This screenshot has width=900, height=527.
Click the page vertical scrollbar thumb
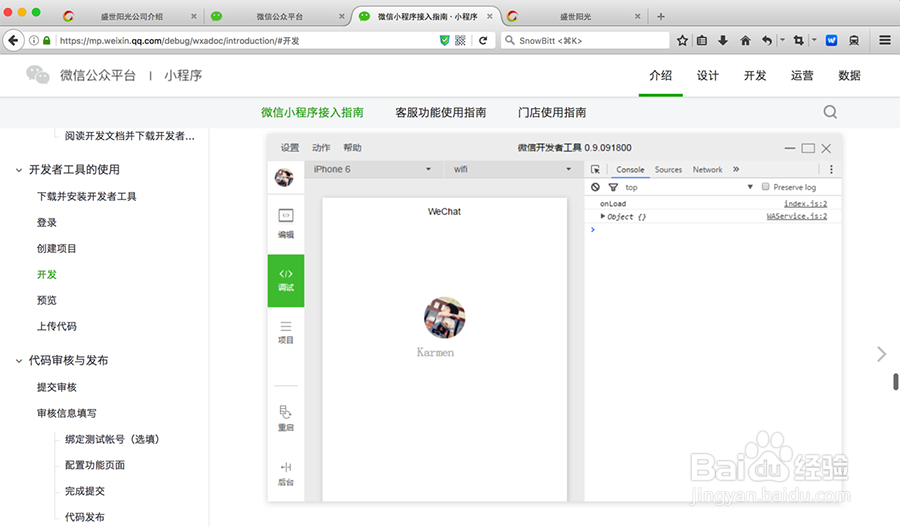(x=895, y=382)
